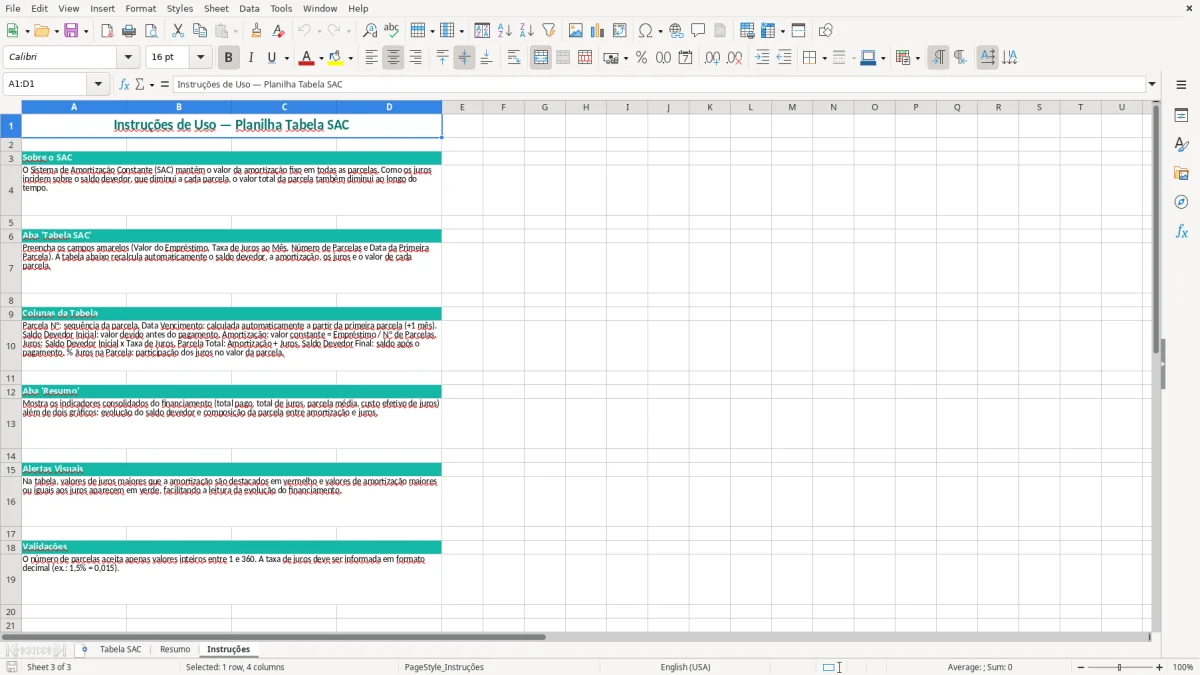Open Function Wizard beside formula bar
Screen dimensions: 1200x675
click(x=125, y=84)
